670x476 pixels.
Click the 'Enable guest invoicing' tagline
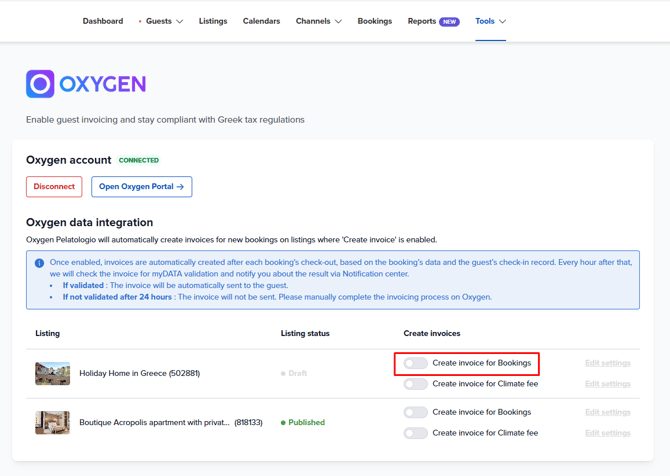click(165, 120)
